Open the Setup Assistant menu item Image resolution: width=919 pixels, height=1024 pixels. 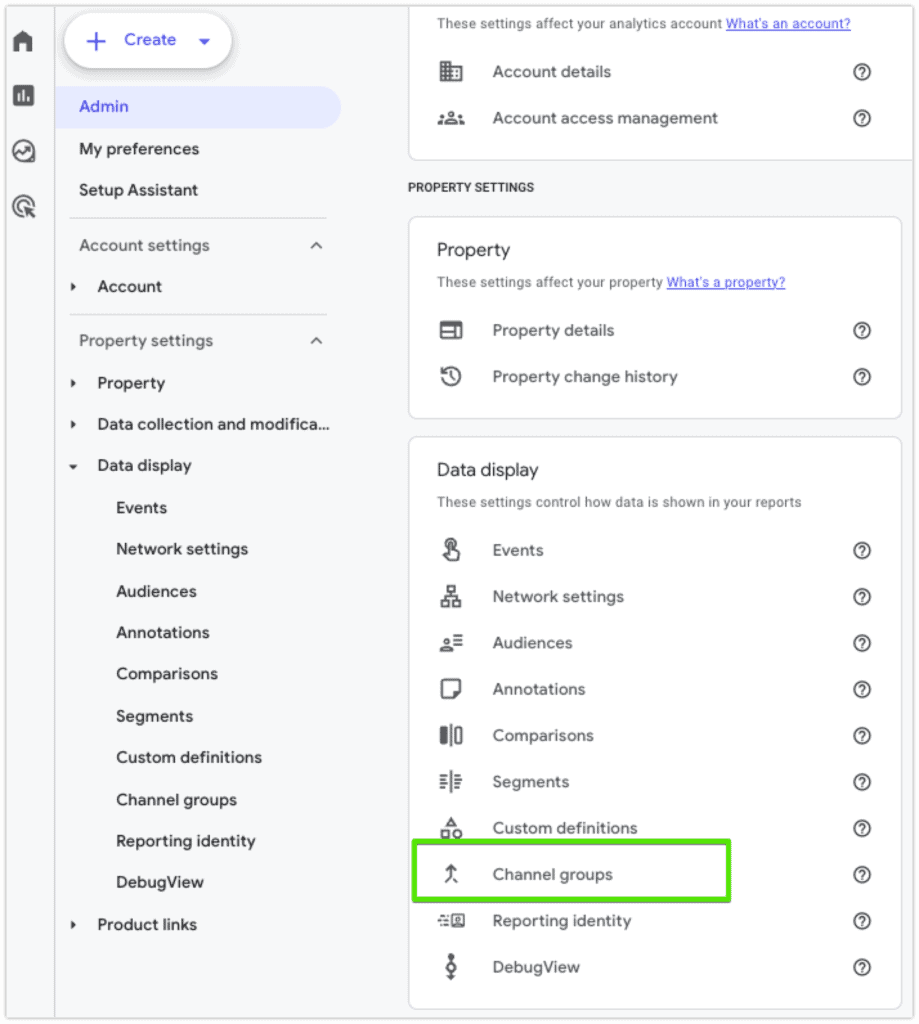[x=139, y=190]
